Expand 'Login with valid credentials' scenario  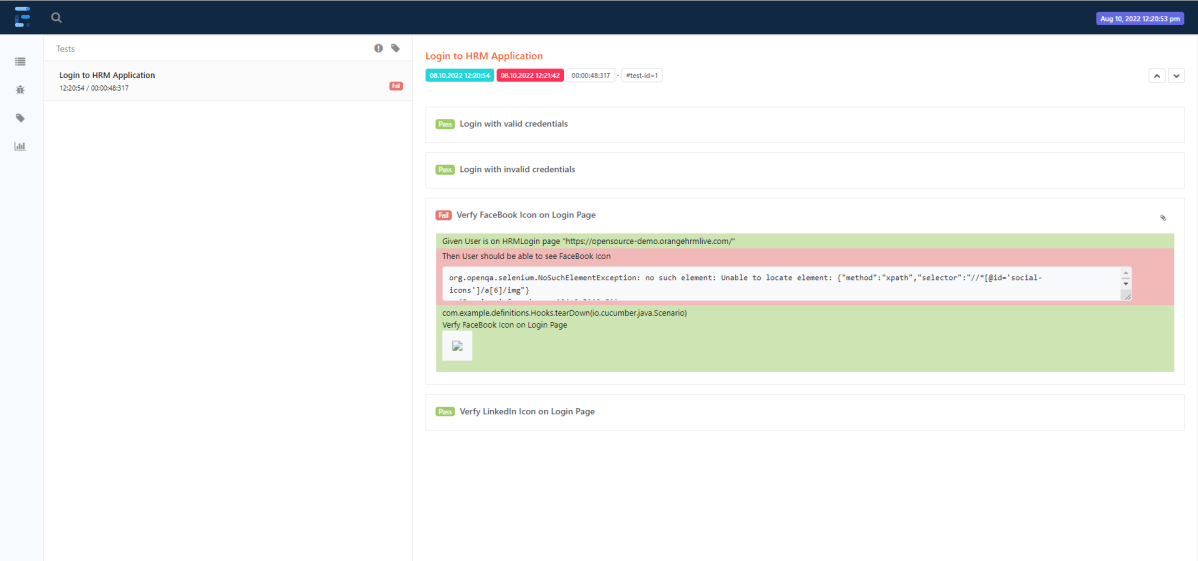point(513,124)
